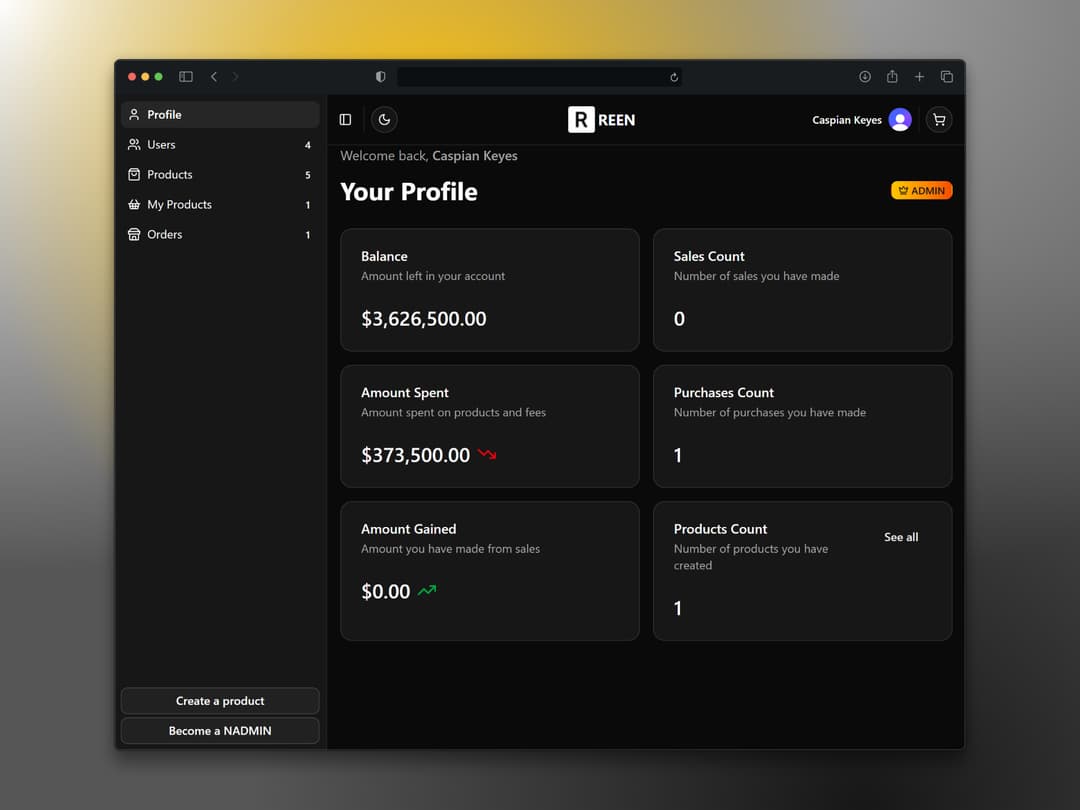This screenshot has width=1080, height=810.
Task: Click the Create a product button
Action: pyautogui.click(x=220, y=700)
